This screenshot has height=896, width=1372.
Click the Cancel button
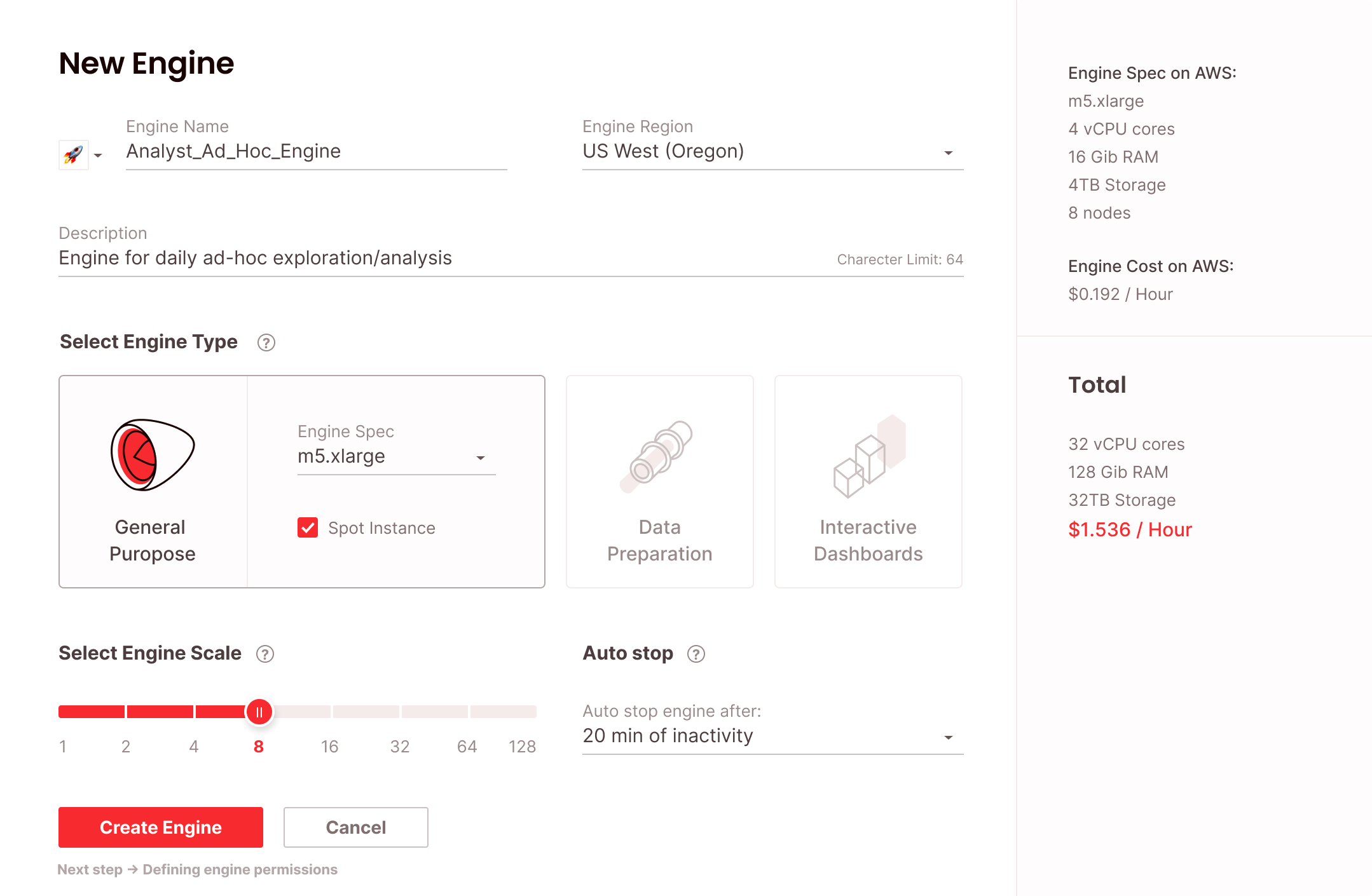click(355, 827)
